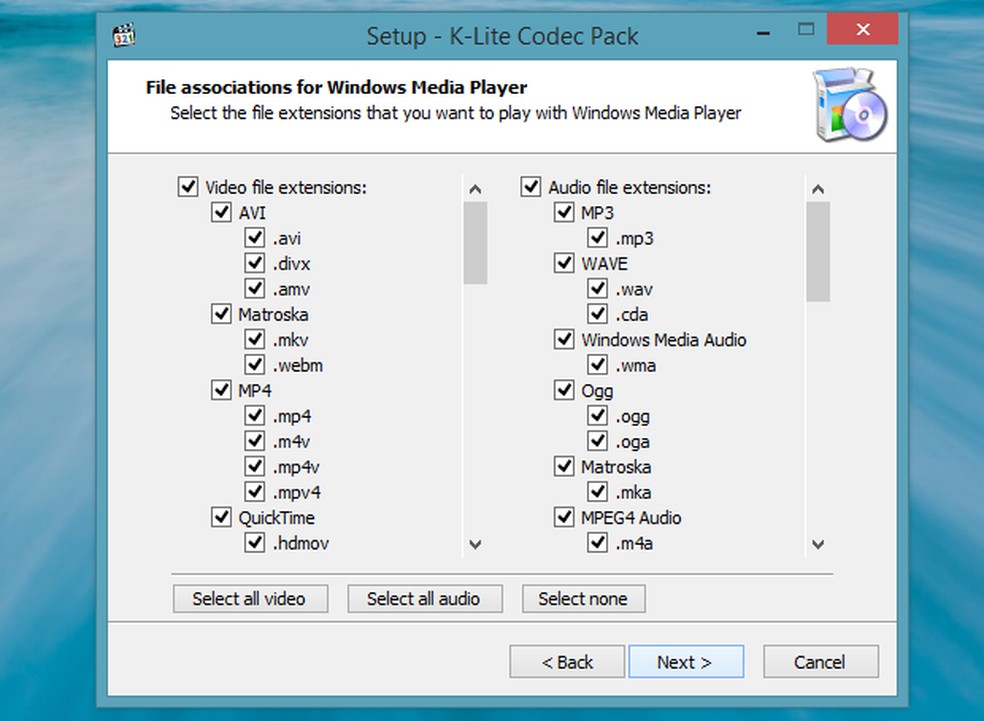Toggle the .mp4v checkbox
Screen dimensions: 984x721
[254, 466]
